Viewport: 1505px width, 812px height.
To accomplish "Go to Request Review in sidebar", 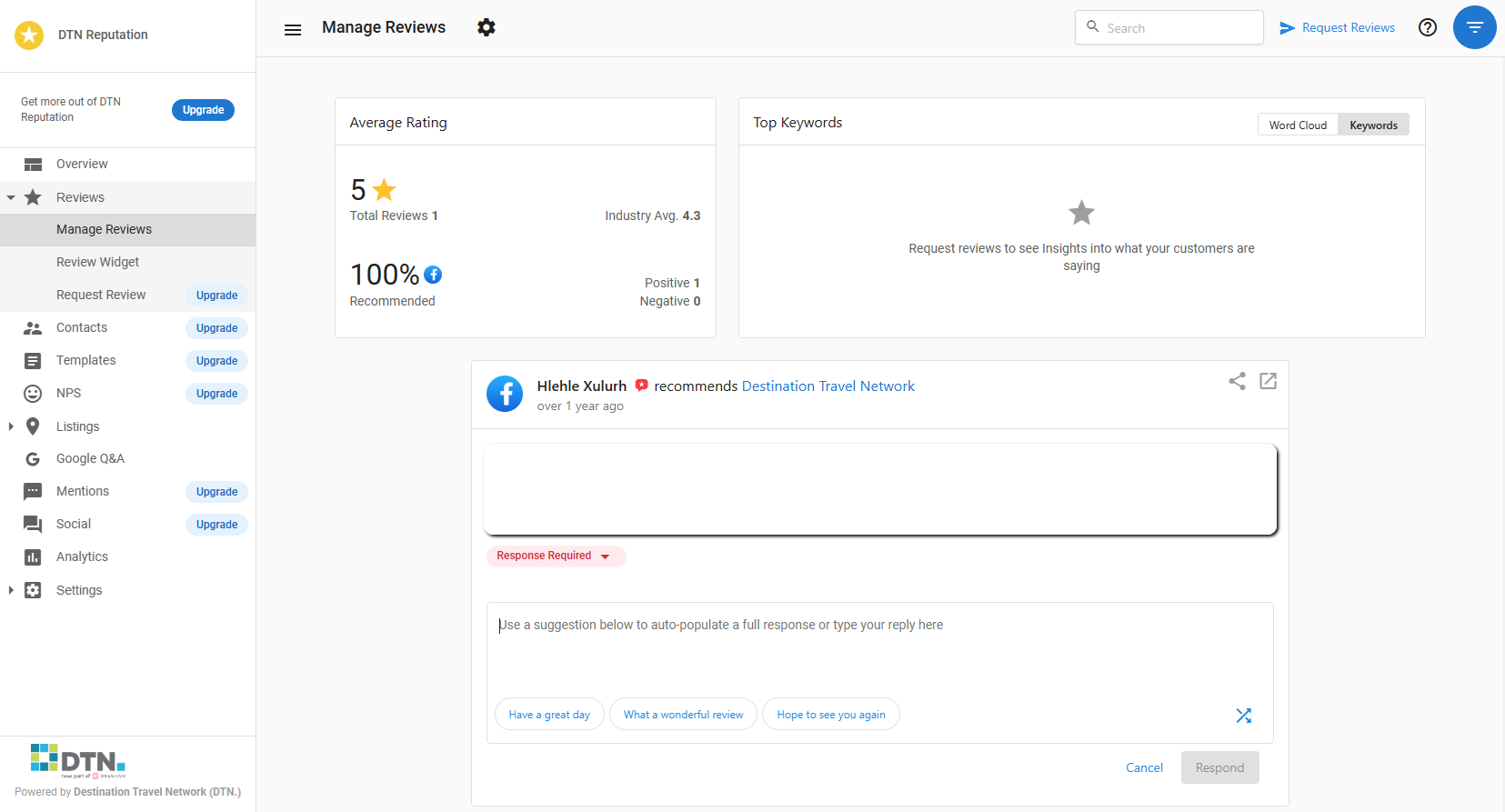I will coord(101,296).
